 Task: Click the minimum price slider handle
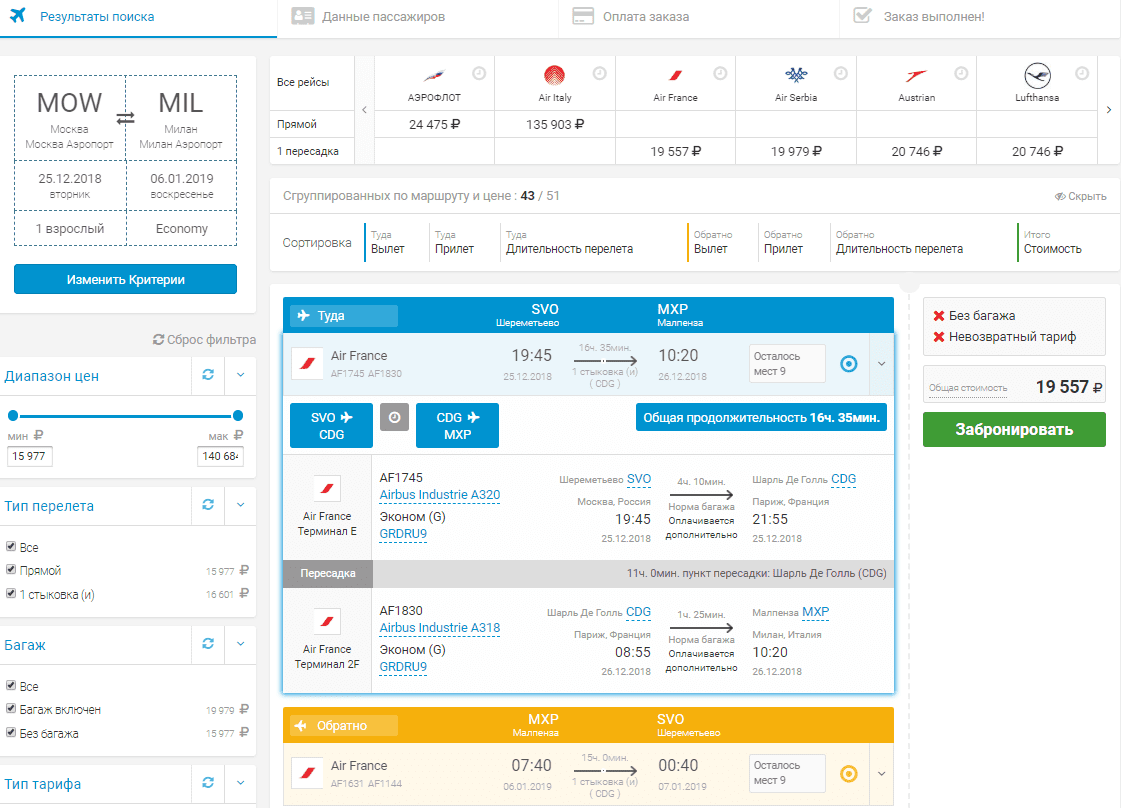point(13,415)
